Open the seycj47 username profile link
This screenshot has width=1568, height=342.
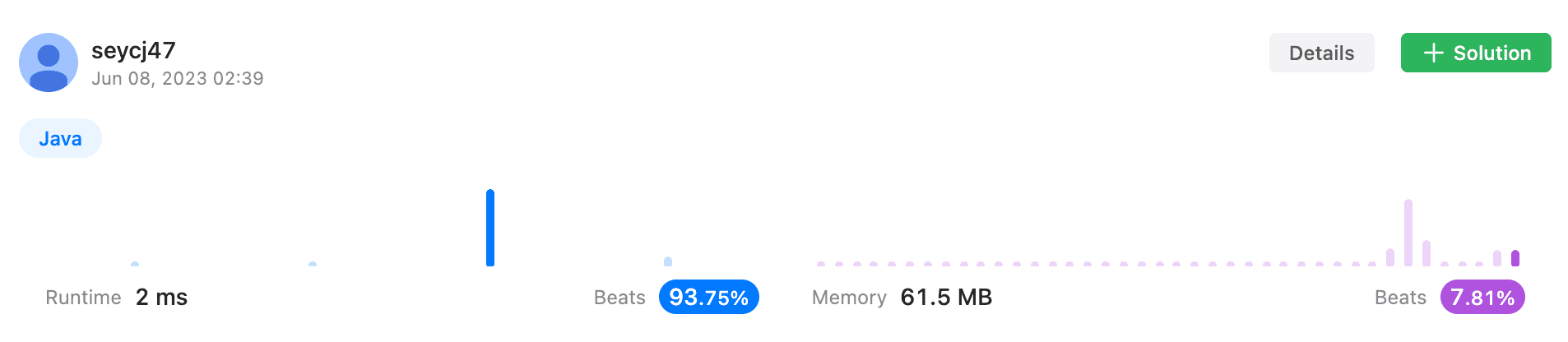(133, 51)
